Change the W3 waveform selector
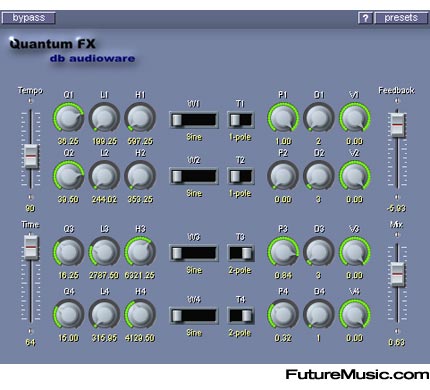430x390 pixels. point(194,253)
